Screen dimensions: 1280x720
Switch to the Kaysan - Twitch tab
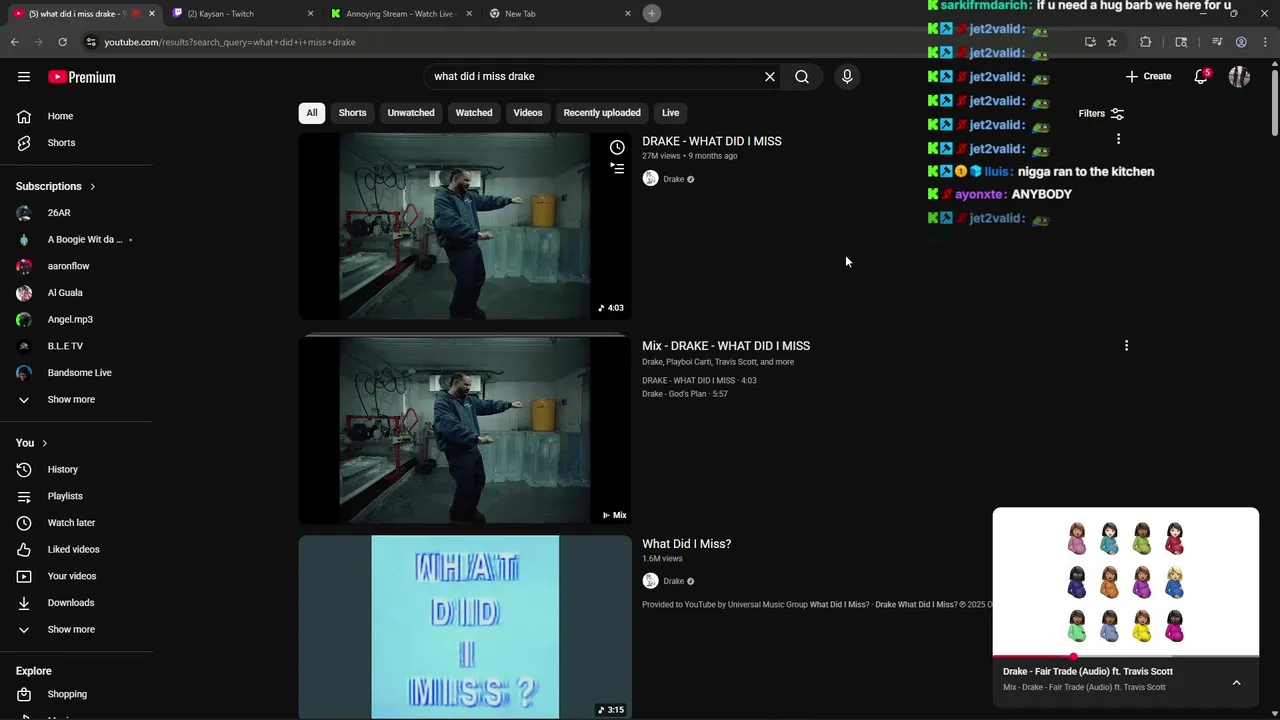pos(243,14)
